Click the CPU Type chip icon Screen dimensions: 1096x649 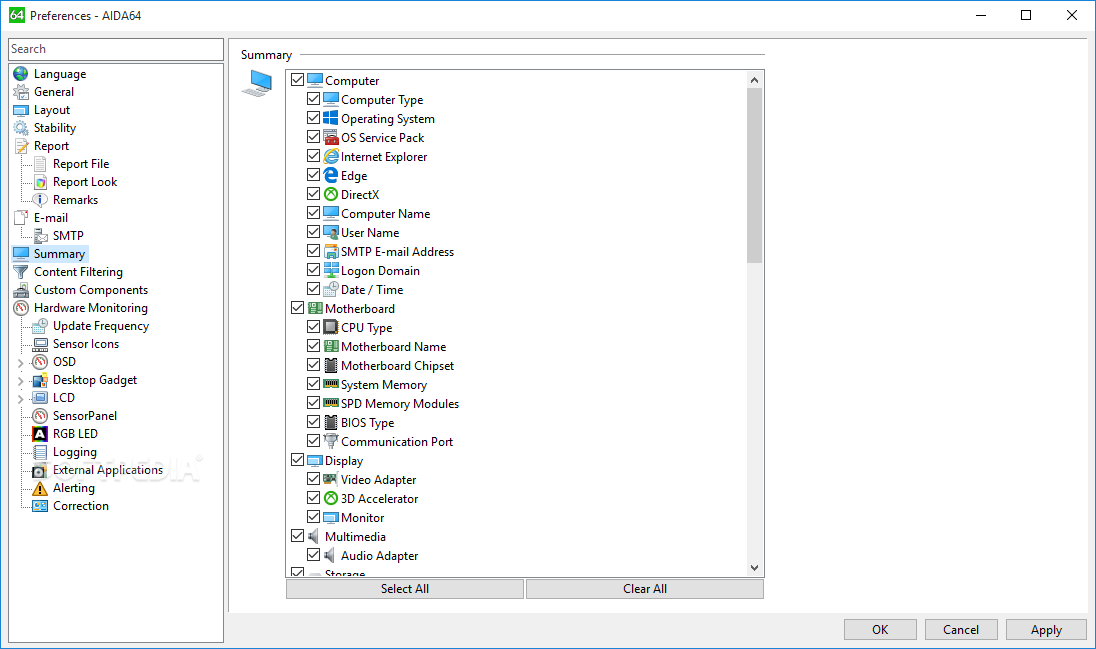point(331,327)
